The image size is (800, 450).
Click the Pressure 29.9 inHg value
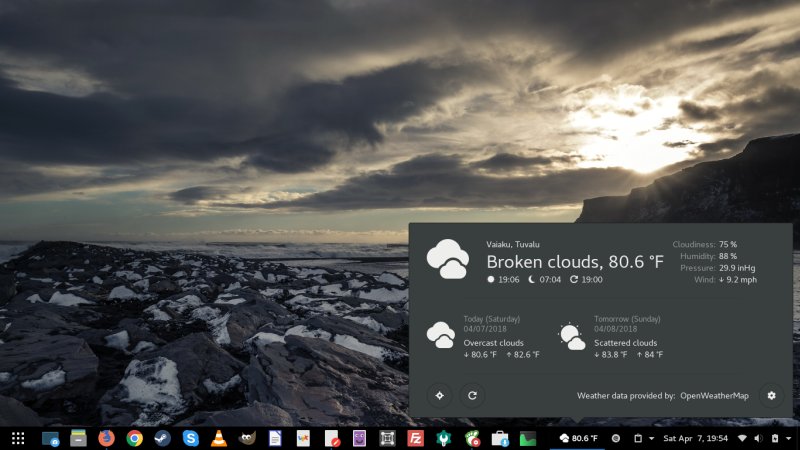pos(737,268)
